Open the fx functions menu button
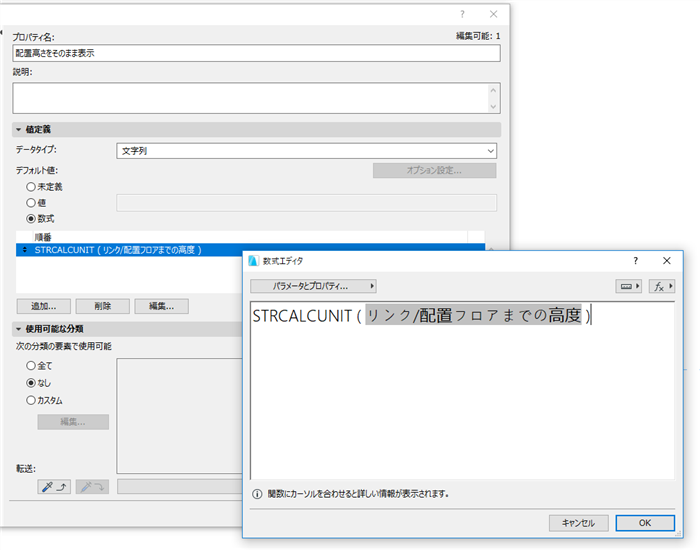 [662, 286]
